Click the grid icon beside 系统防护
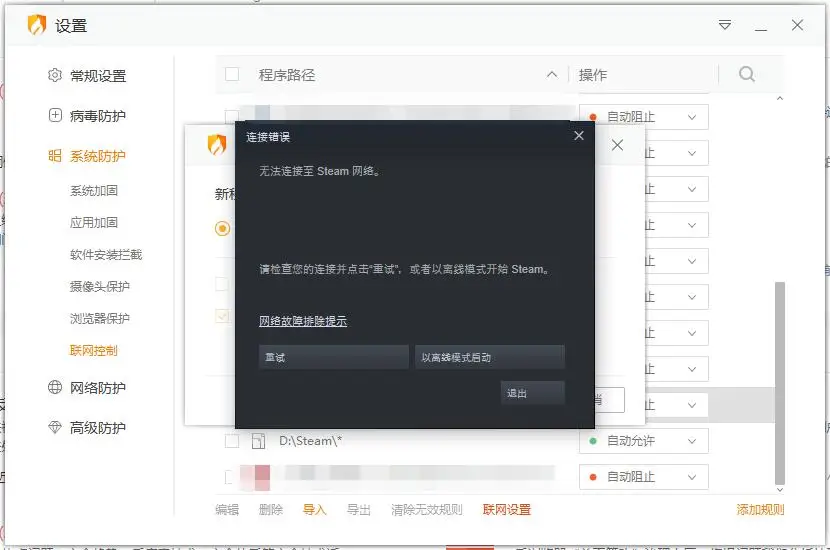The height and width of the screenshot is (550, 830). 55,155
